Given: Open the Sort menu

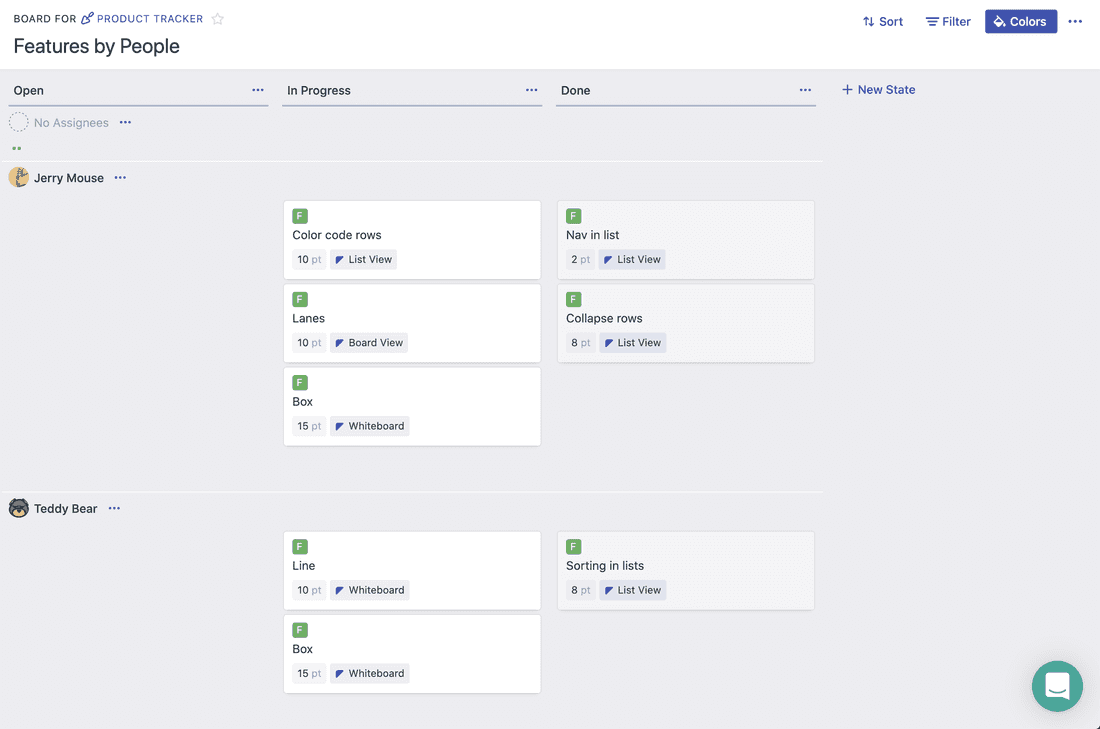Looking at the screenshot, I should (883, 21).
